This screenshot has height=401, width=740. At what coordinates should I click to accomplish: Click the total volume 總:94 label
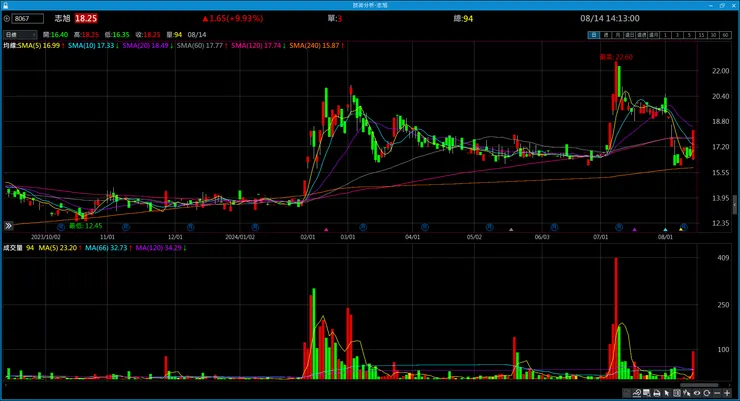pyautogui.click(x=463, y=18)
